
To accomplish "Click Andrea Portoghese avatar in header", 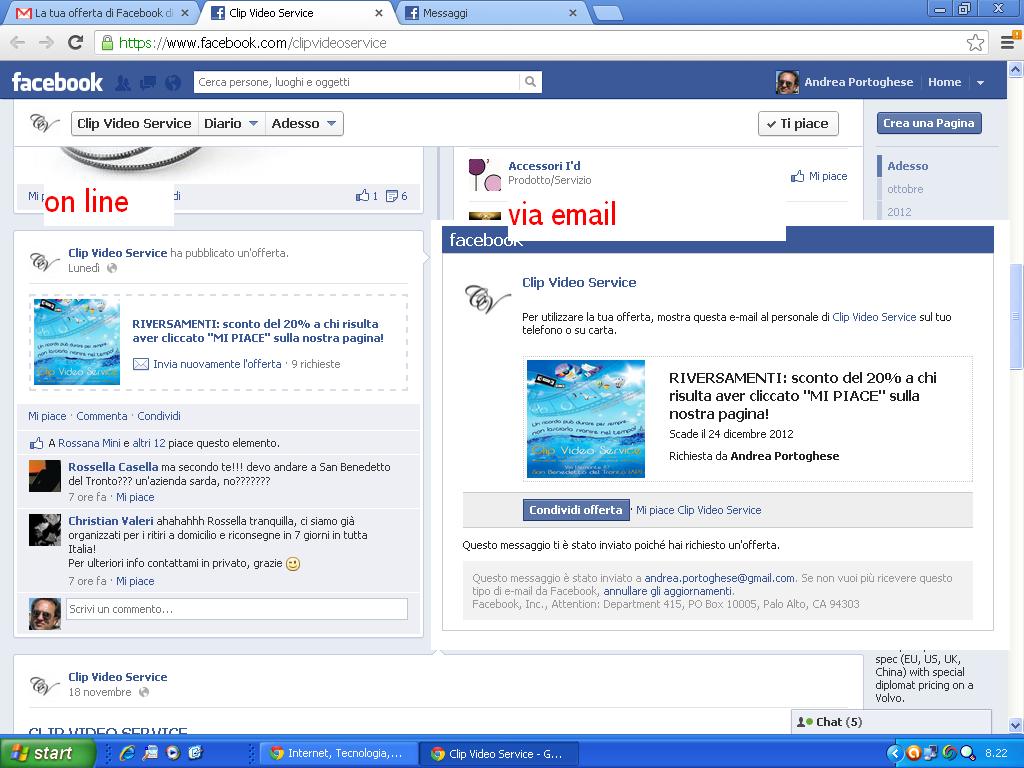I will pyautogui.click(x=787, y=82).
